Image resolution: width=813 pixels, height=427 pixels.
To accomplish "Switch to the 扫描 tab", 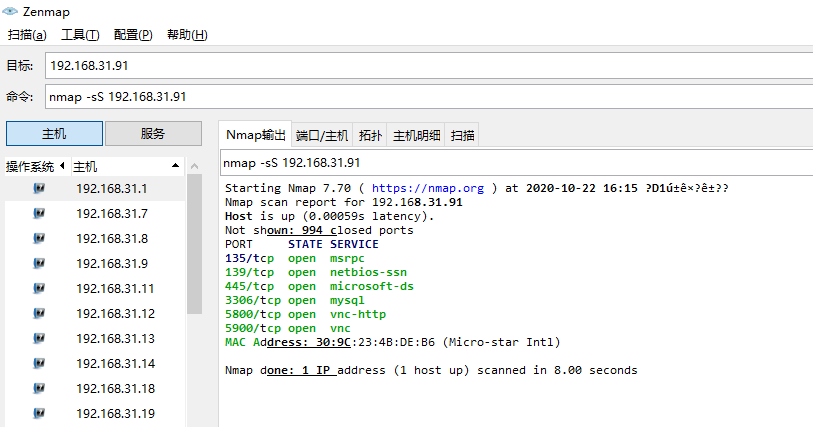I will [462, 135].
